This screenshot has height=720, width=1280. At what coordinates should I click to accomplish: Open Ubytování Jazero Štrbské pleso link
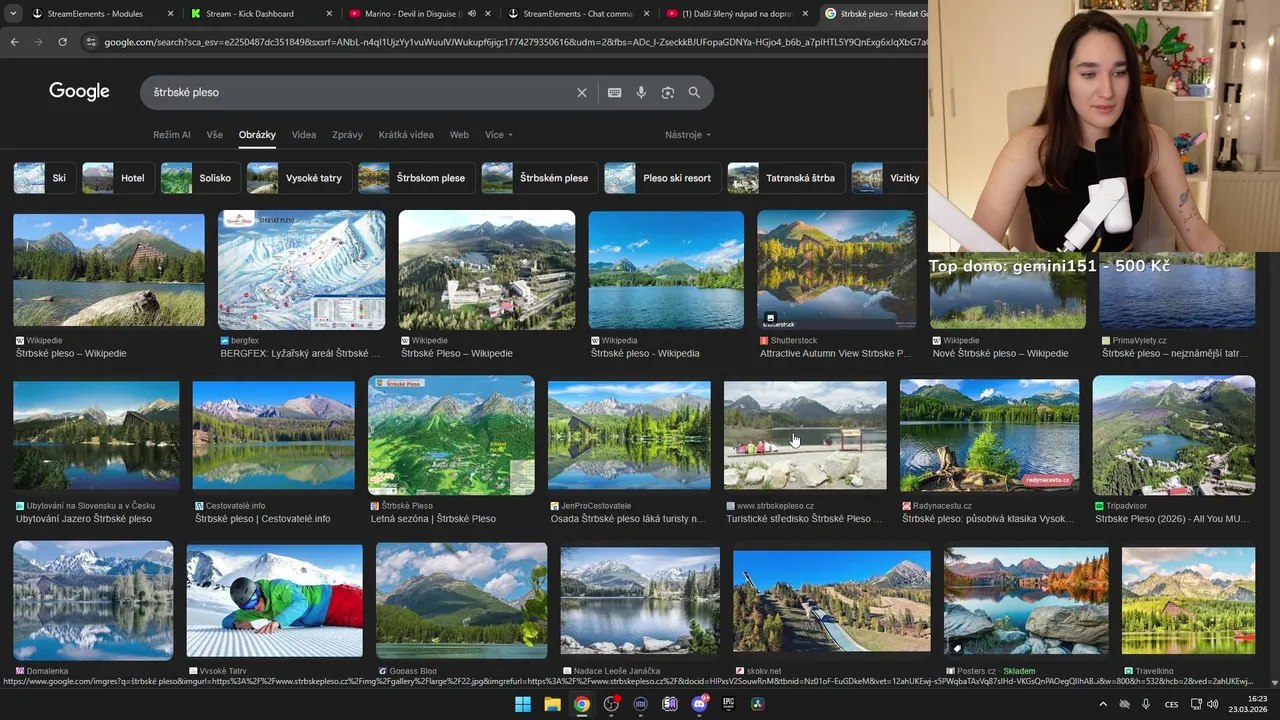coord(84,519)
